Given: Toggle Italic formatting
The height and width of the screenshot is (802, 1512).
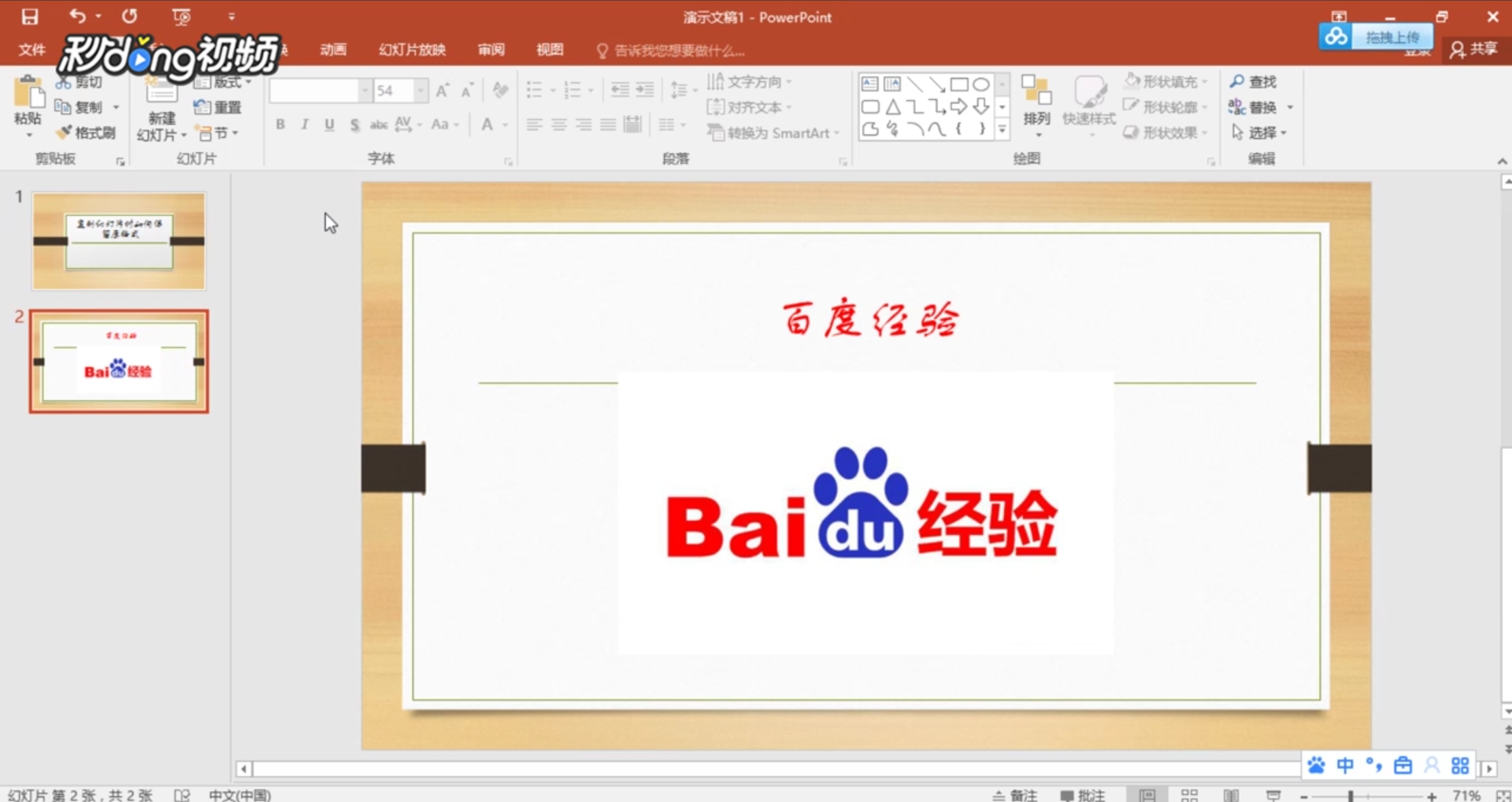Looking at the screenshot, I should pyautogui.click(x=305, y=124).
